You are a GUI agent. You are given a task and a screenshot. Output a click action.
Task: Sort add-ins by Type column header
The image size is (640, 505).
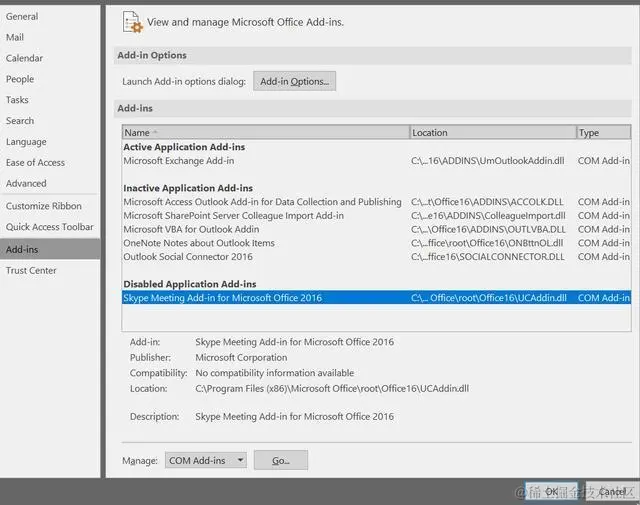tap(604, 133)
